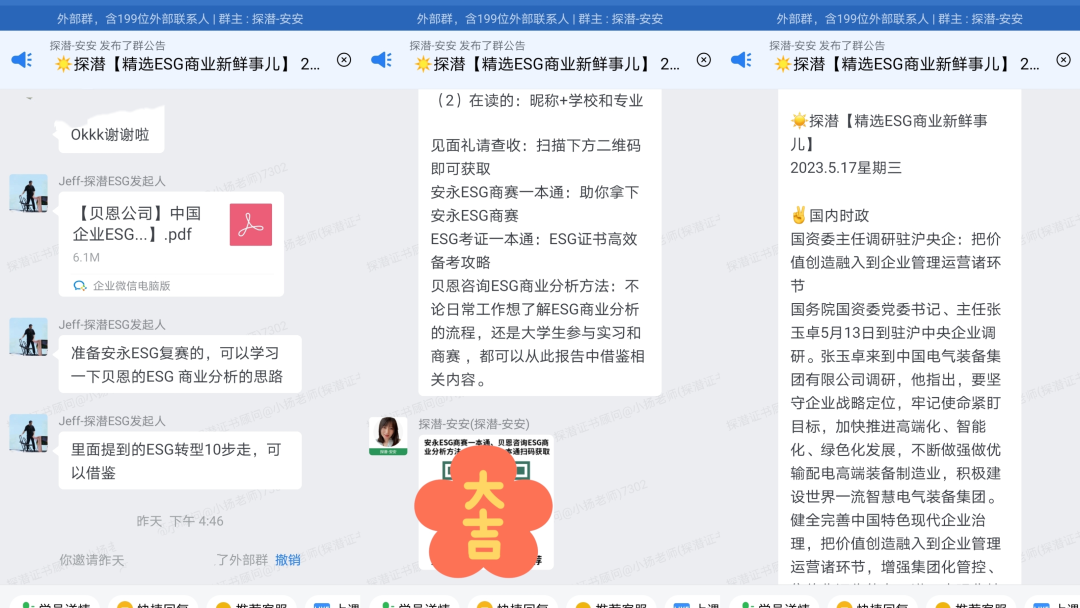Screen dimensions: 1080x608
Task: Click the group header of middle chat pane
Action: (540, 19)
